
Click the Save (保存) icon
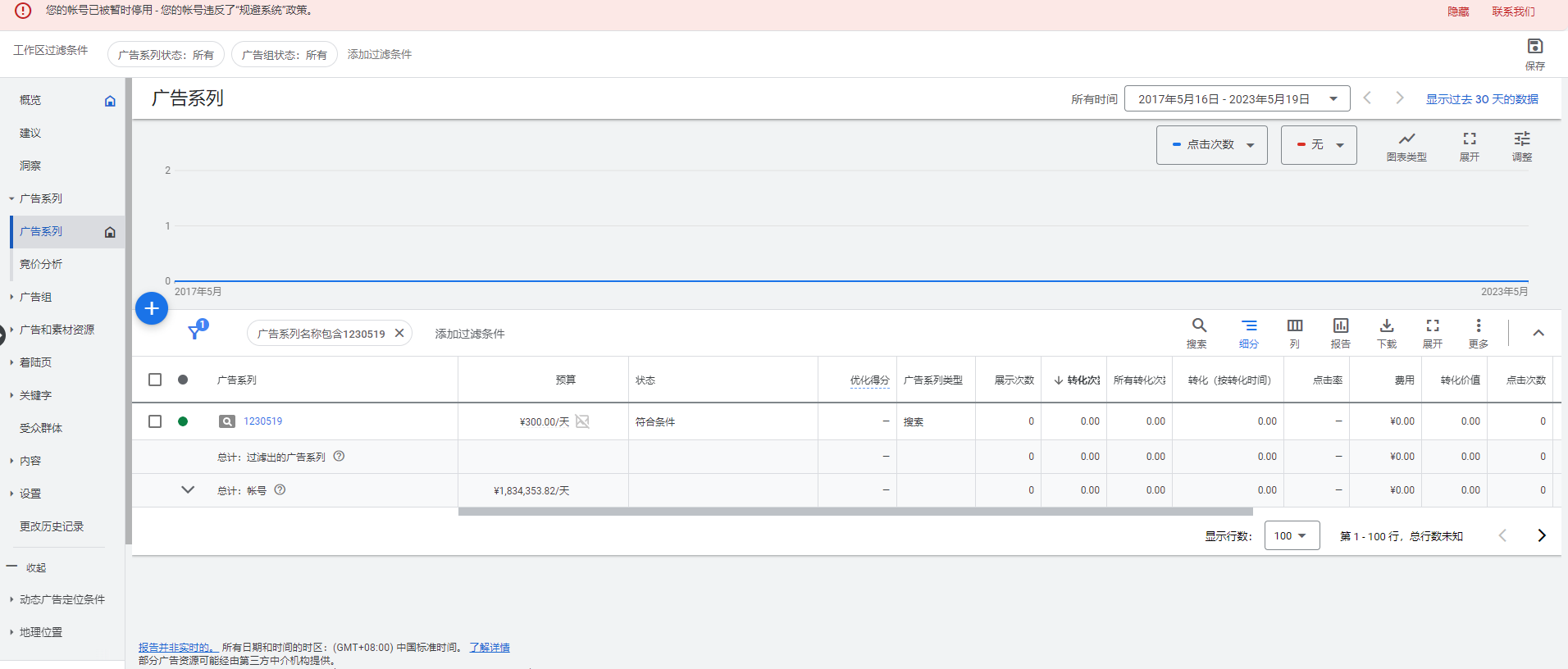coord(1534,47)
